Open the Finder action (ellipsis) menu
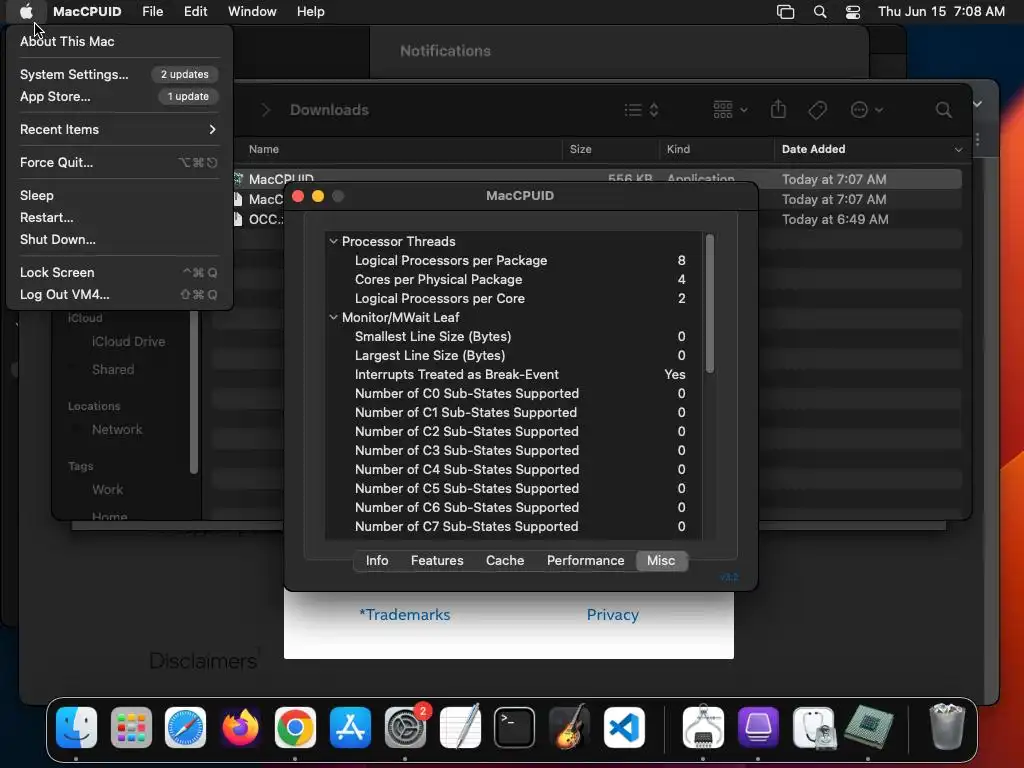This screenshot has height=768, width=1024. pyautogui.click(x=867, y=110)
